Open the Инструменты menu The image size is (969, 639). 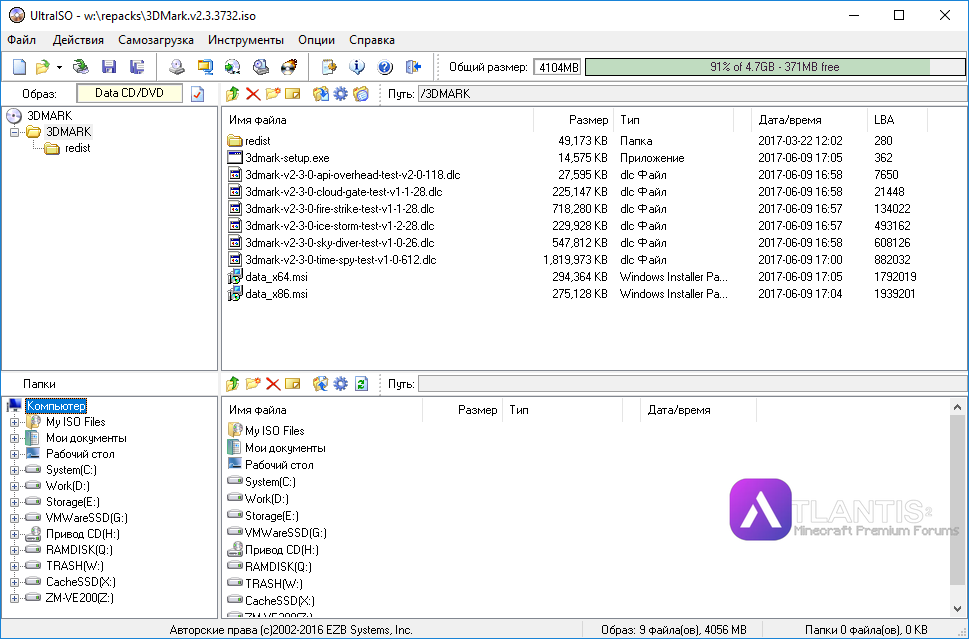tap(246, 40)
